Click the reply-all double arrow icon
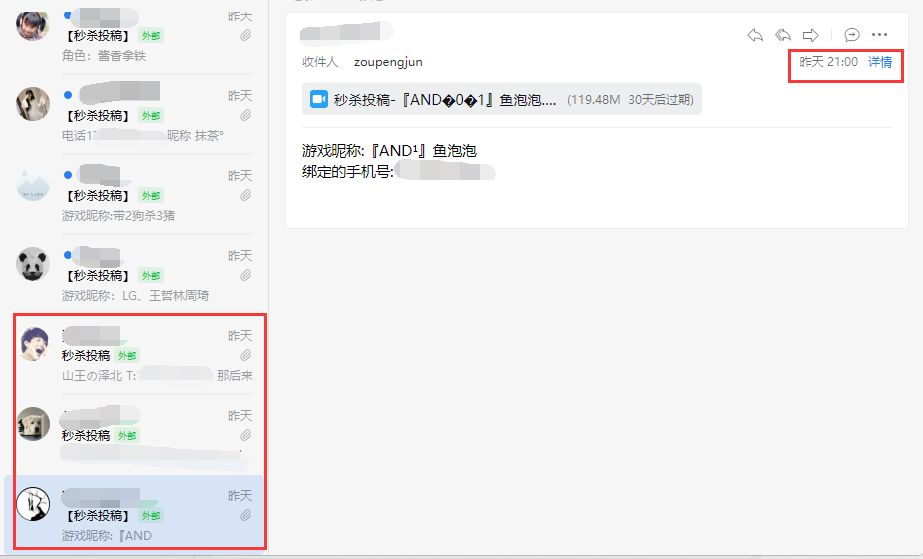This screenshot has width=923, height=559. [x=783, y=35]
